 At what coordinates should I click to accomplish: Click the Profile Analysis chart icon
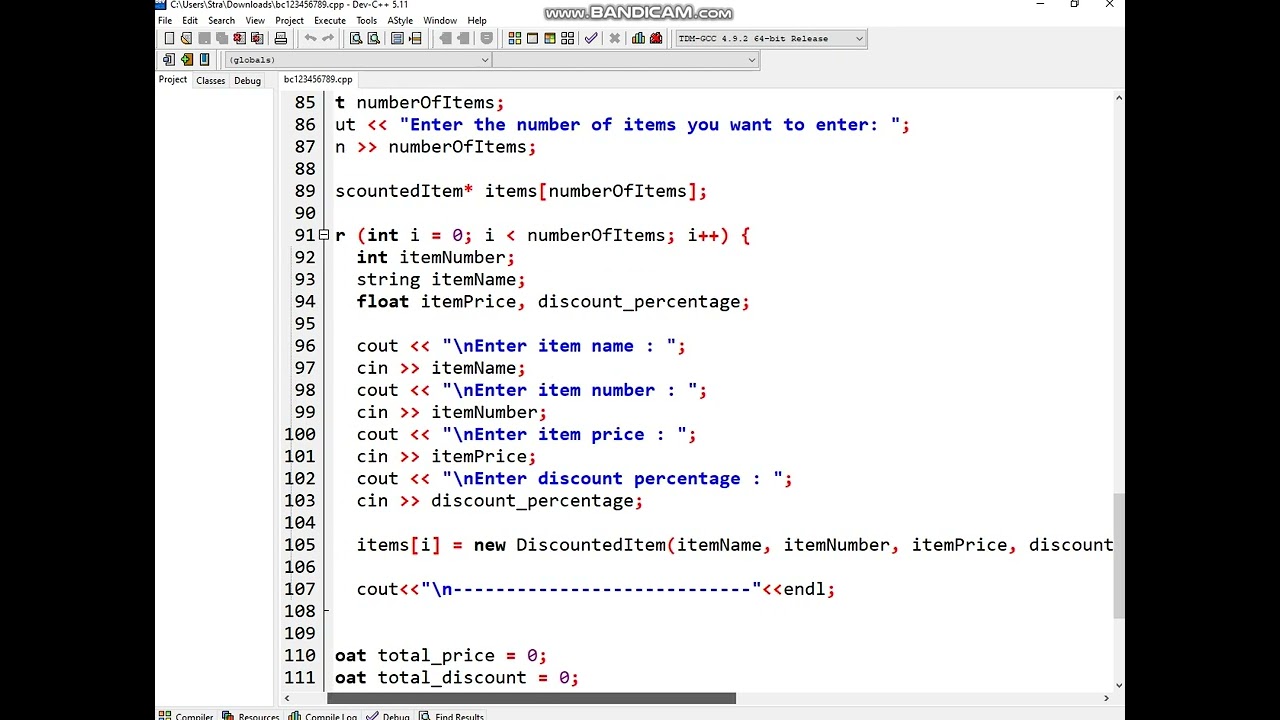pos(638,38)
